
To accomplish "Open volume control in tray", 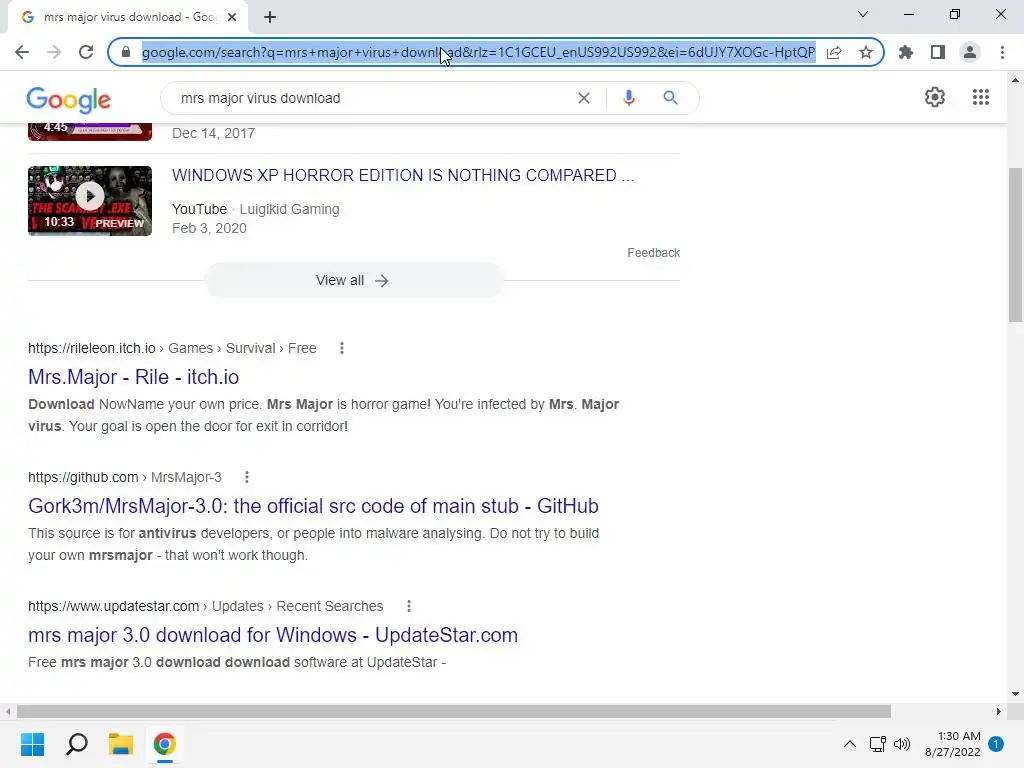I will 902,744.
